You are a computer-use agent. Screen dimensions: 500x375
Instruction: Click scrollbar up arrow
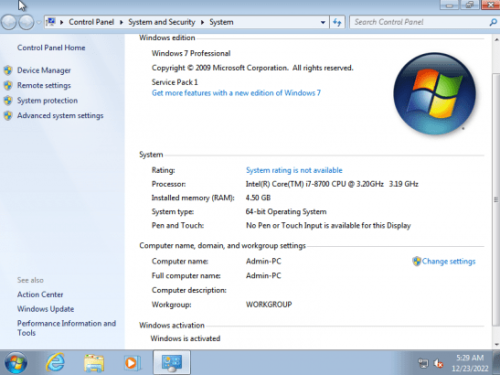496,40
